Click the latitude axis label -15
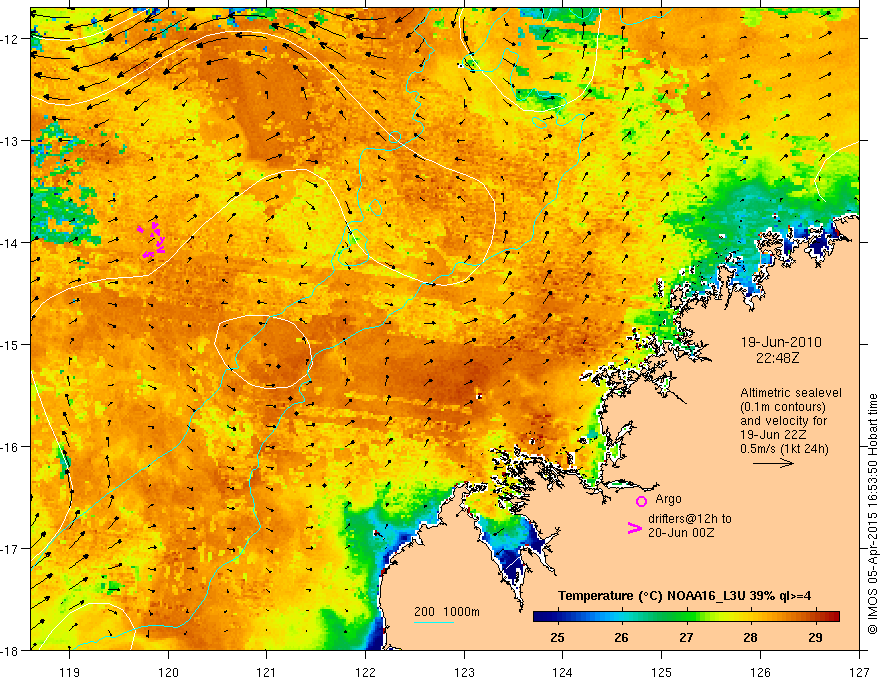Screen dimensions: 880x680 pyautogui.click(x=11, y=344)
